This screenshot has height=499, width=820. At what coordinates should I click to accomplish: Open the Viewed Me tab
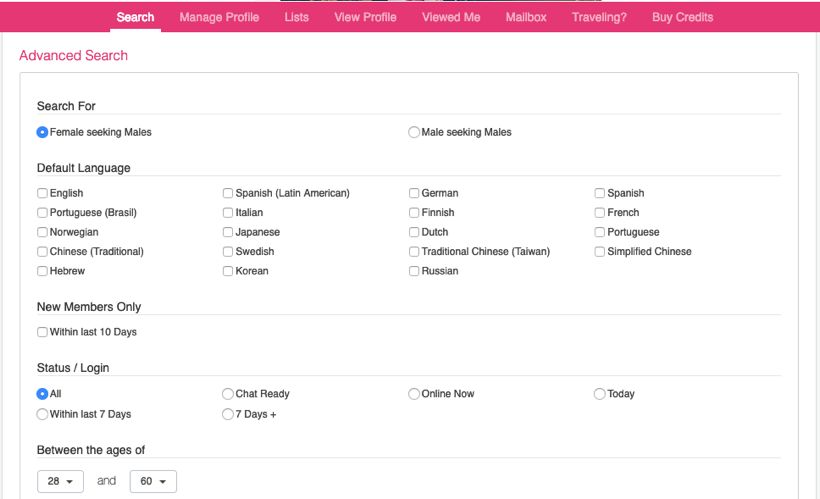click(x=451, y=17)
